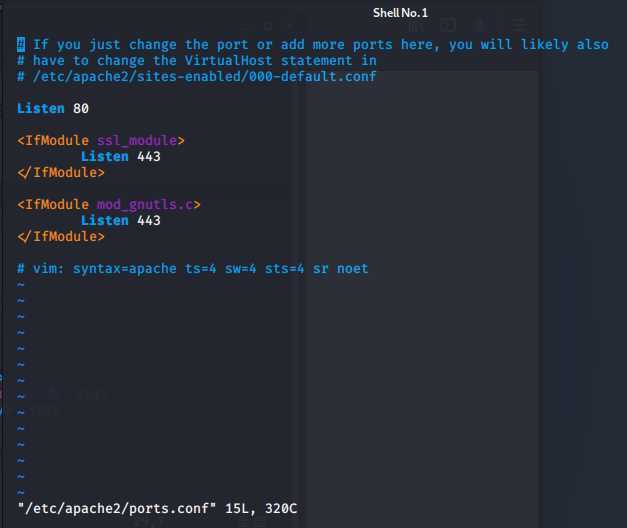Click 'mod_gnutls.c' text

[145, 204]
